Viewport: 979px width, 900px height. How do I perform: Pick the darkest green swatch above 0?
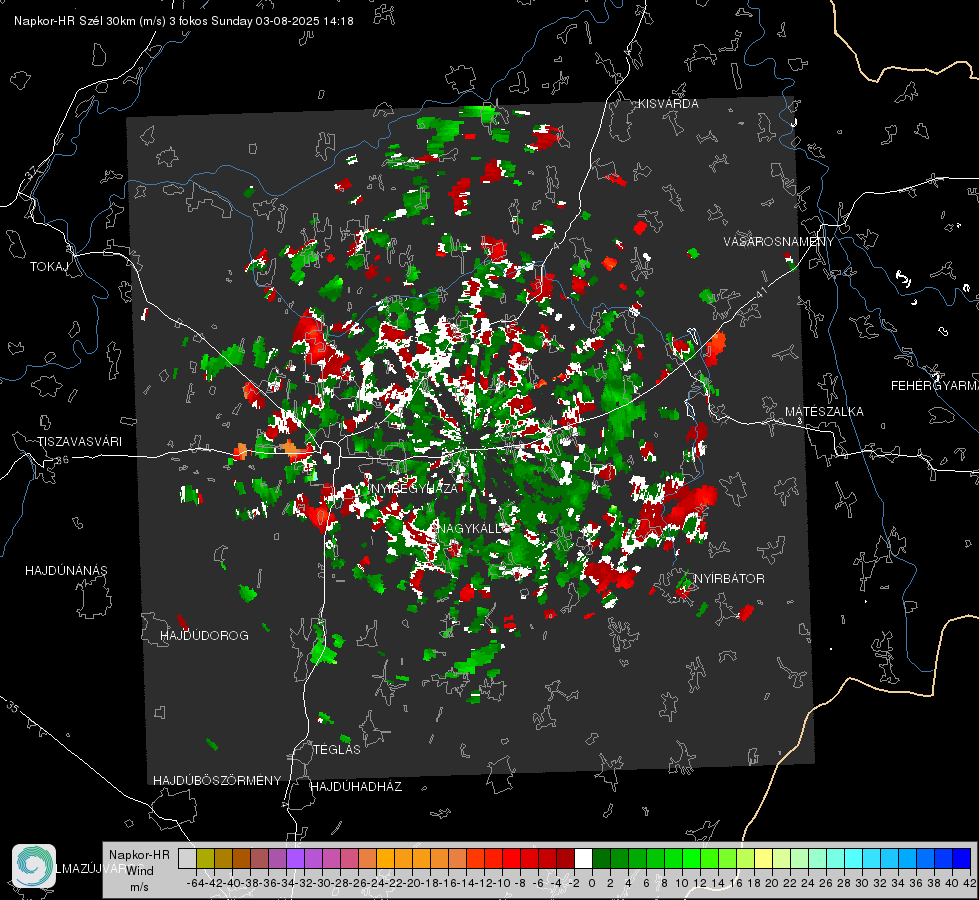(601, 858)
